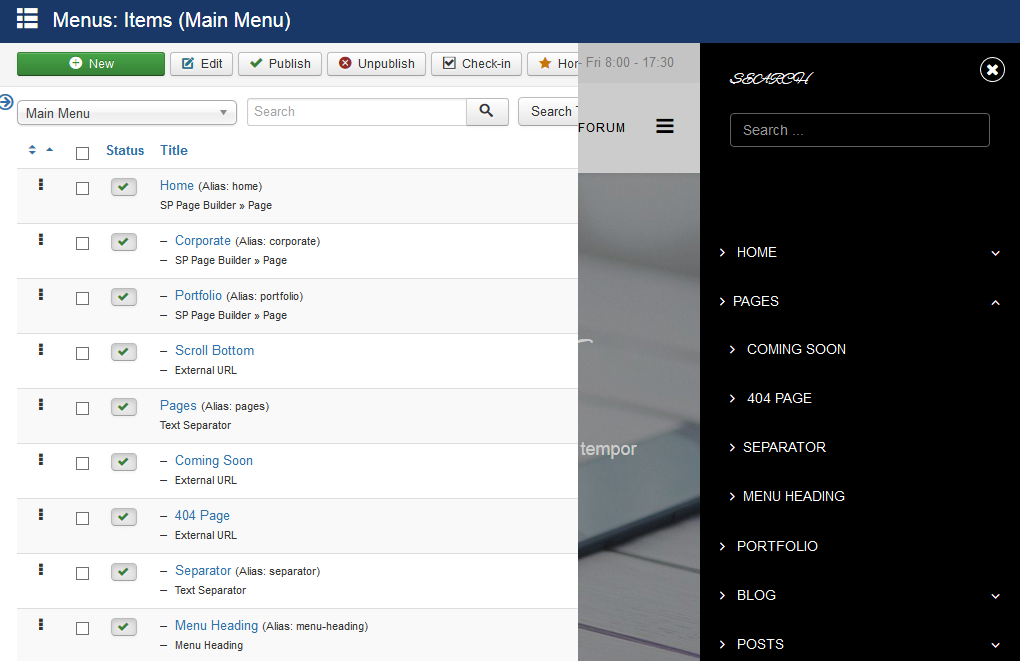Expand the BLOG submenu chevron in offcanvas
The width and height of the screenshot is (1020, 661).
pyautogui.click(x=995, y=596)
